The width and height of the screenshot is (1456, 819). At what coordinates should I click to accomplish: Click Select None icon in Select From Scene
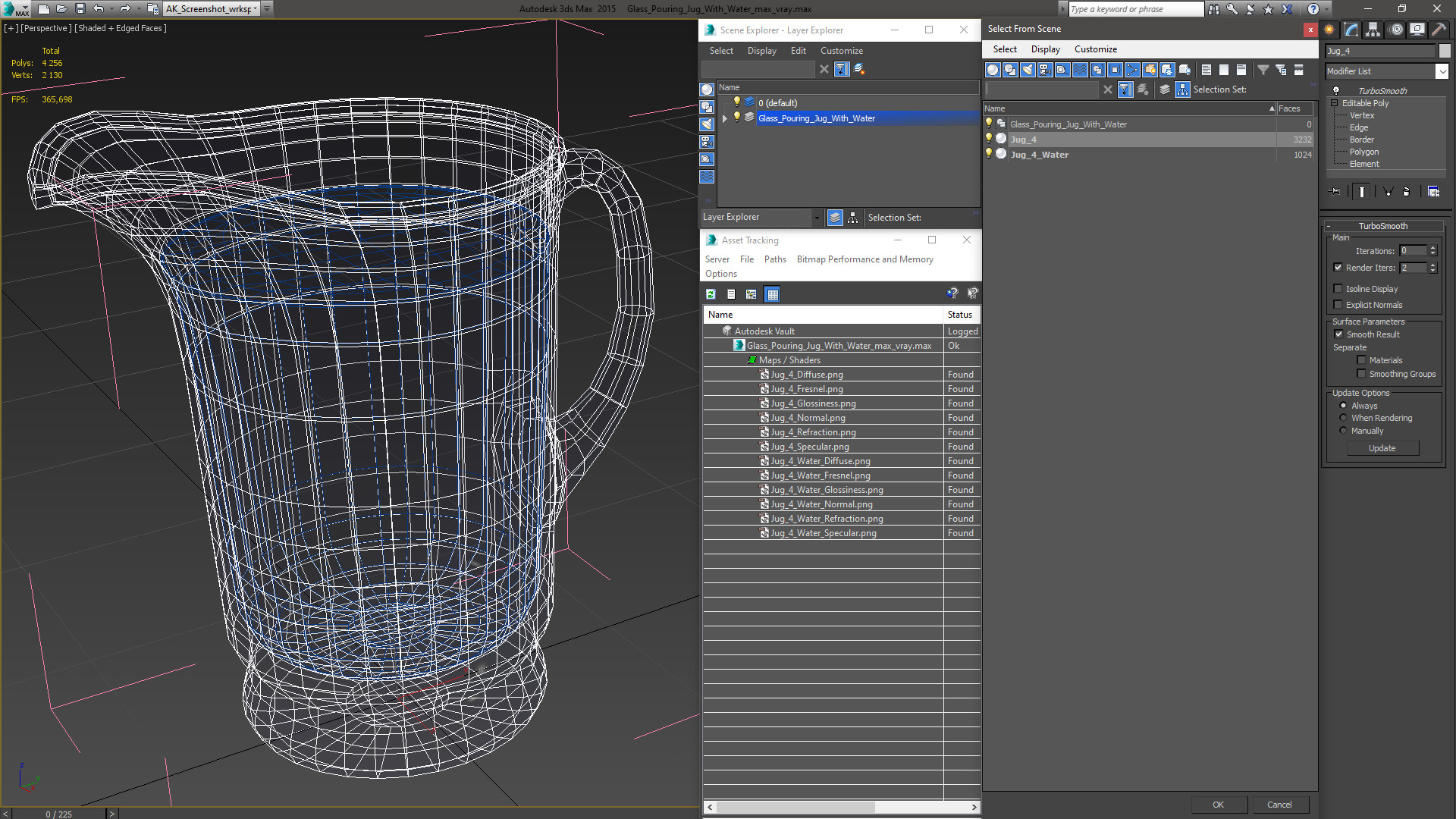click(x=1224, y=70)
